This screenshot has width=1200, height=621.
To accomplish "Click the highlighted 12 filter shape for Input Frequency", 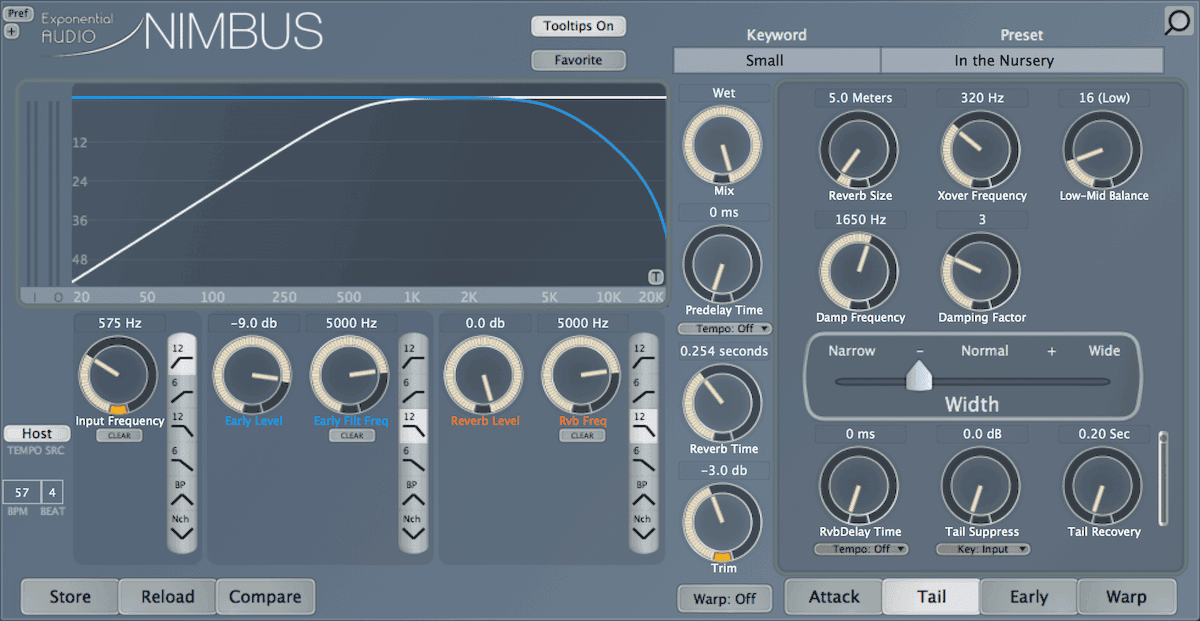I will [181, 357].
